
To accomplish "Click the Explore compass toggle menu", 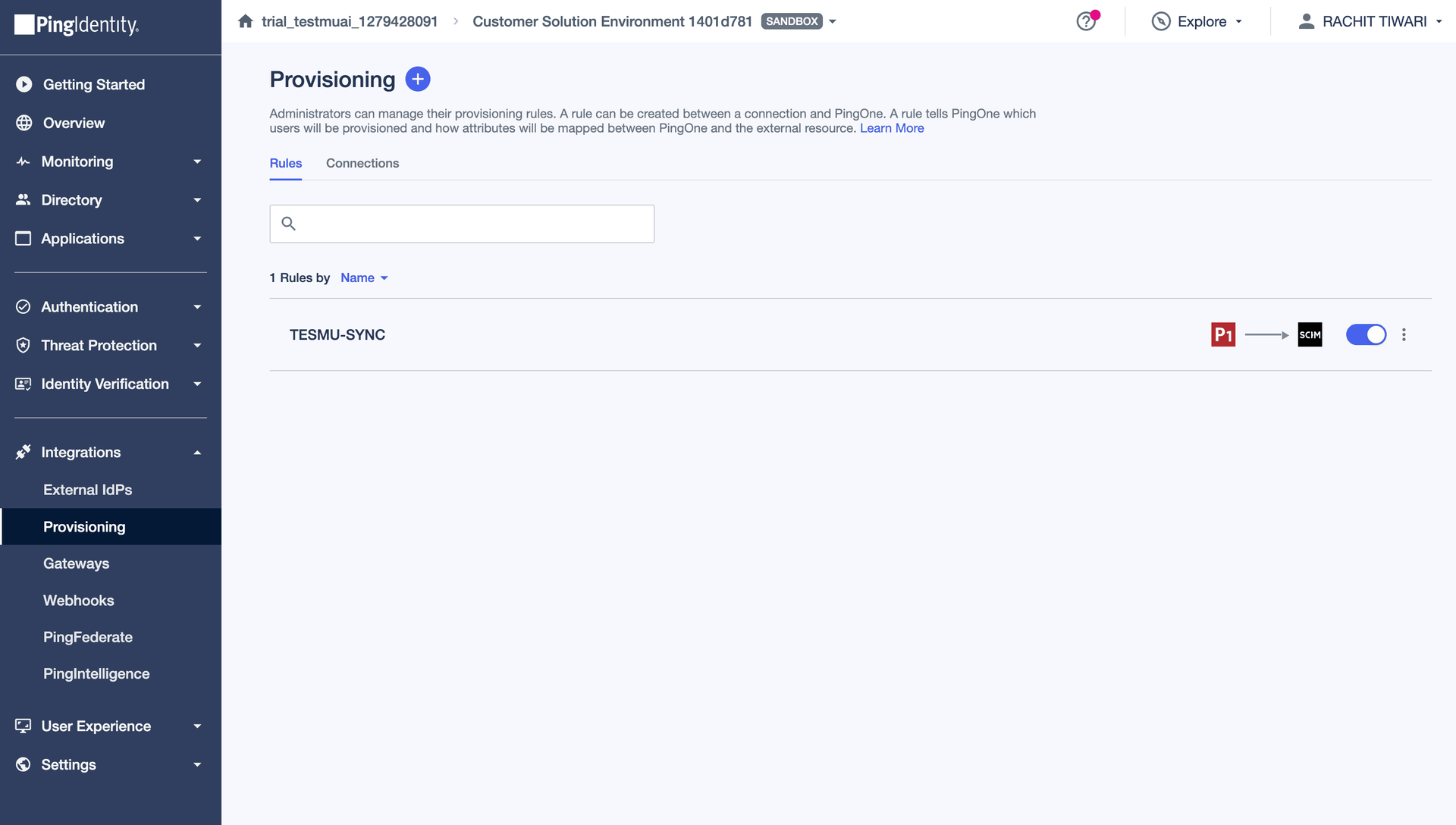I will (x=1198, y=21).
